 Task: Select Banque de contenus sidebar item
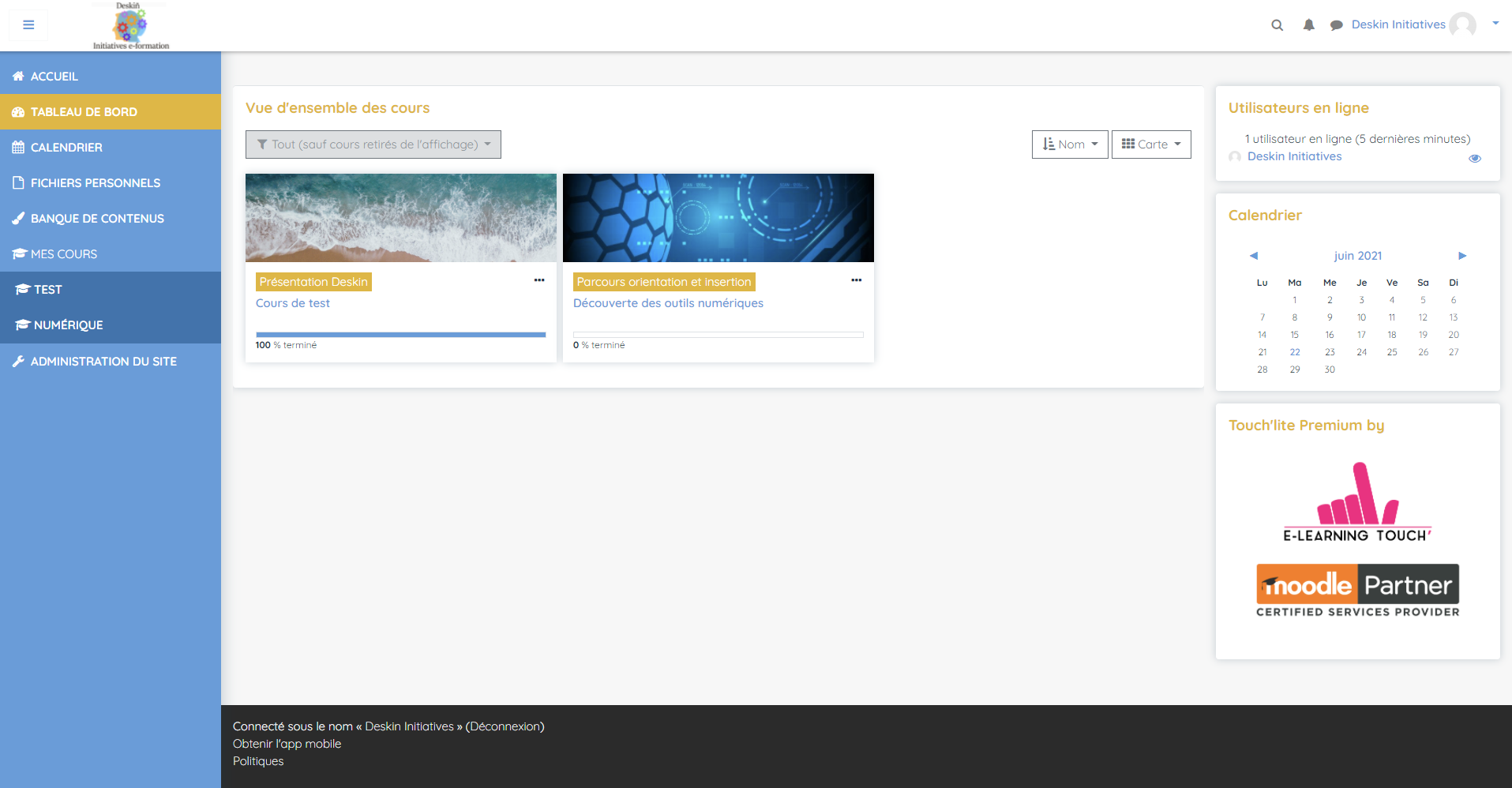point(97,219)
